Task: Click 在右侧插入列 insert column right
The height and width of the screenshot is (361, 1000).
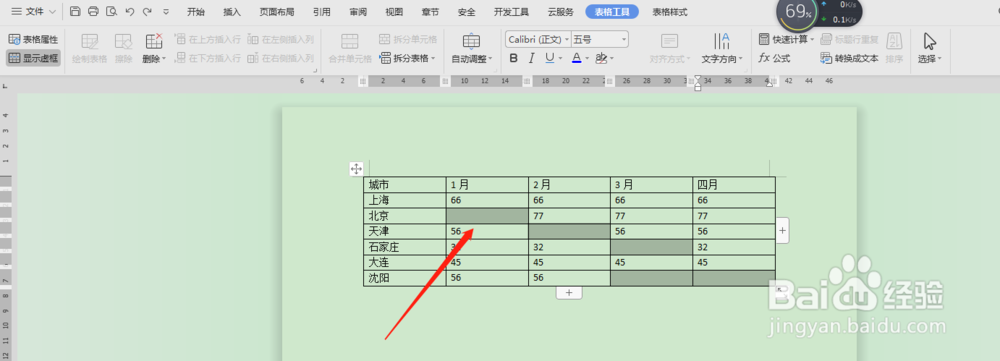Action: coord(281,58)
